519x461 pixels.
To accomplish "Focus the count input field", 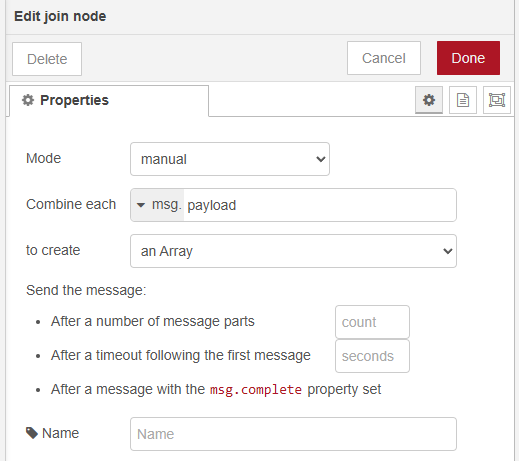I will [x=372, y=322].
